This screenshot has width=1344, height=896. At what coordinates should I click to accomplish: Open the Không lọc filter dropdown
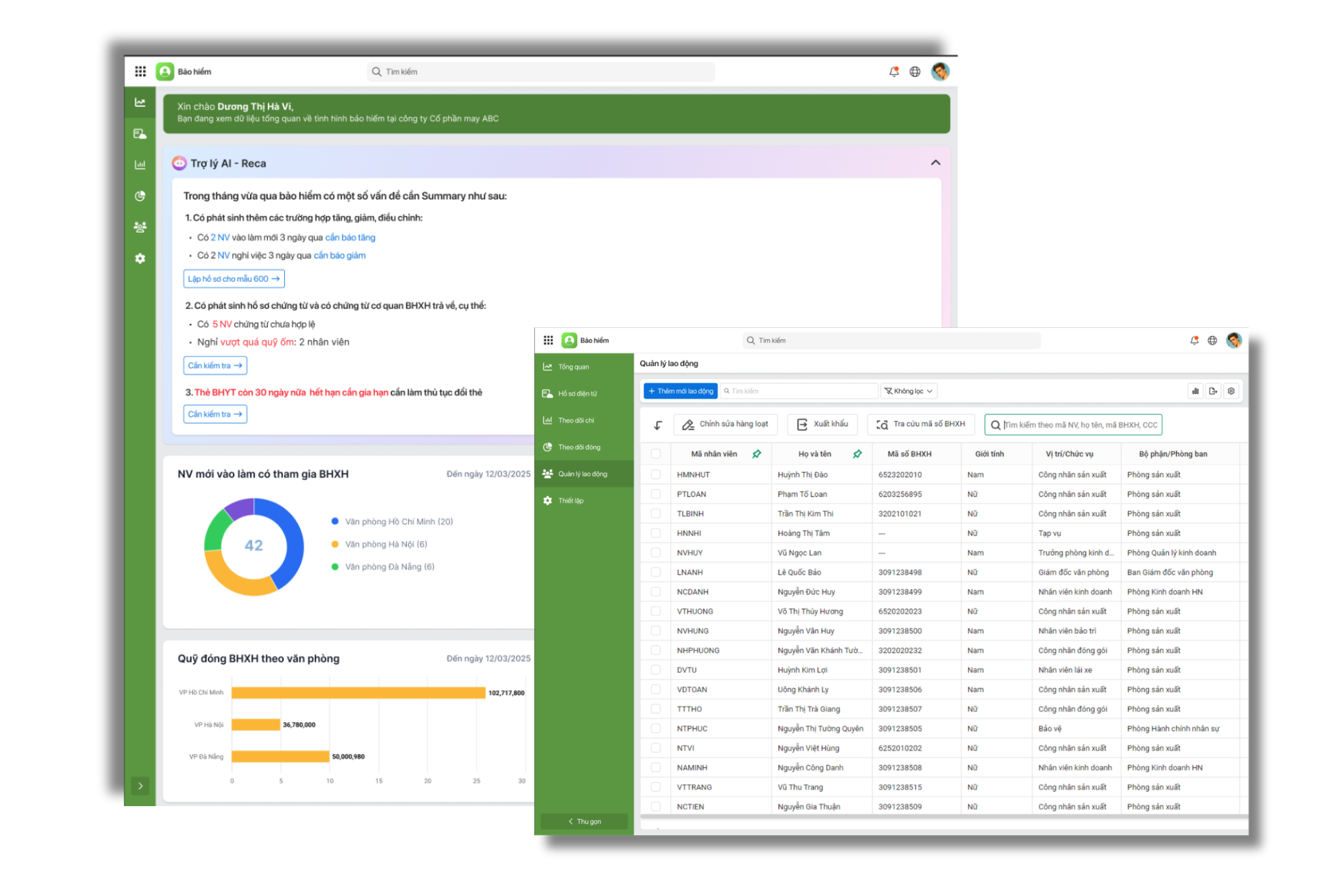pos(908,391)
